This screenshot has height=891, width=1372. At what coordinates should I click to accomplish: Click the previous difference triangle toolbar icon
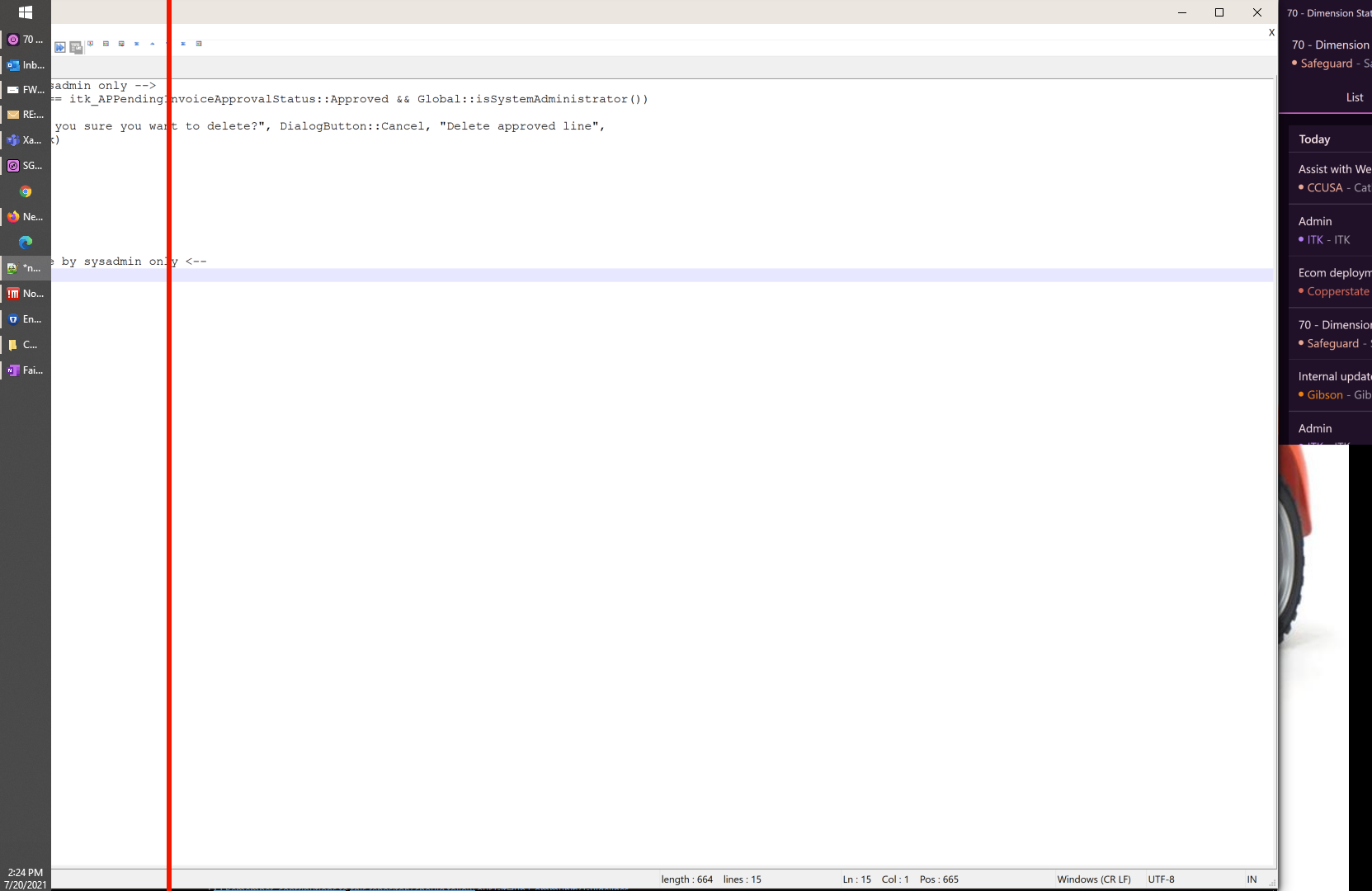153,44
